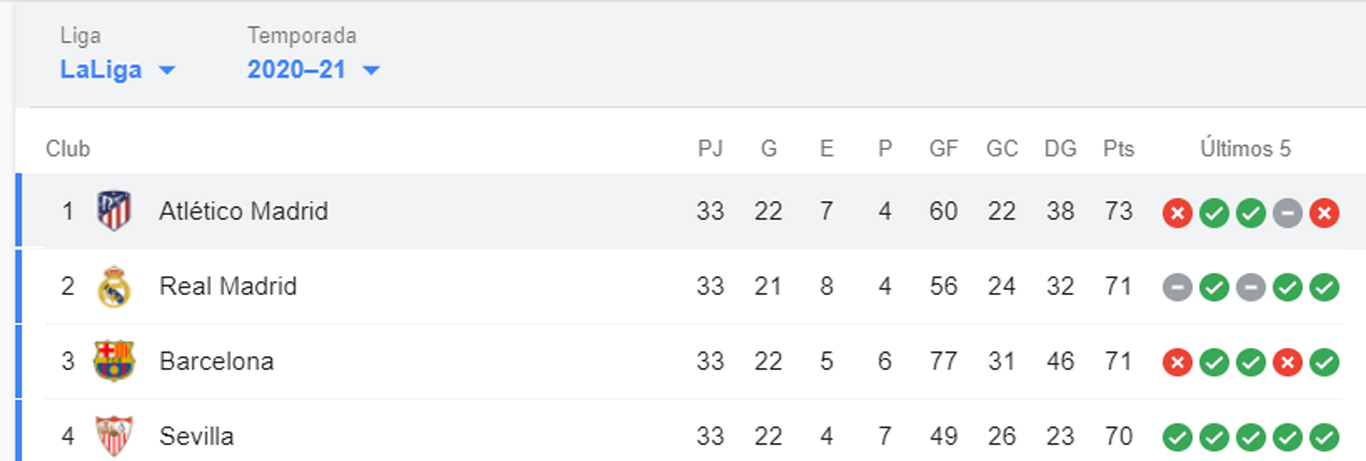Screen dimensions: 1366x461
Task: Click the Club column header
Action: coord(68,149)
